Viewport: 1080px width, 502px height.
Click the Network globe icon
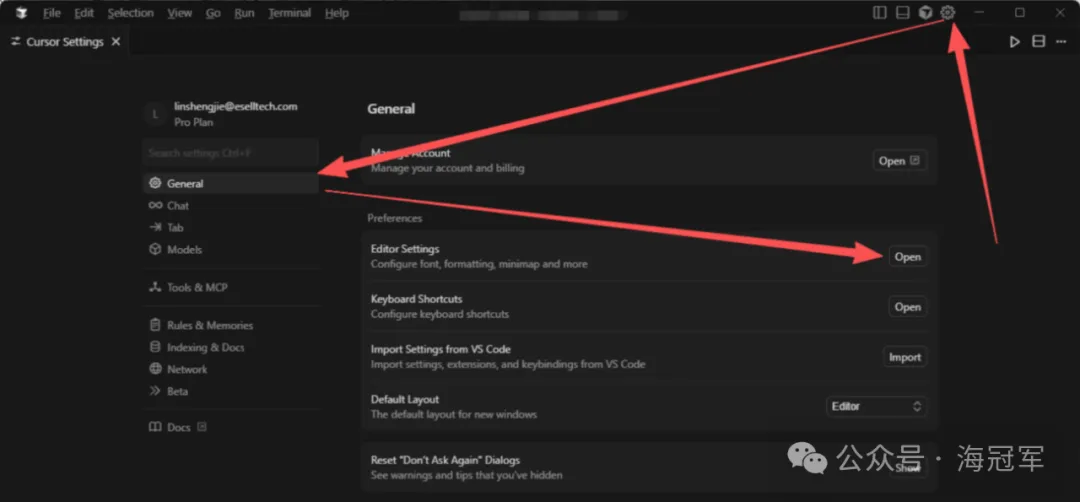point(155,369)
